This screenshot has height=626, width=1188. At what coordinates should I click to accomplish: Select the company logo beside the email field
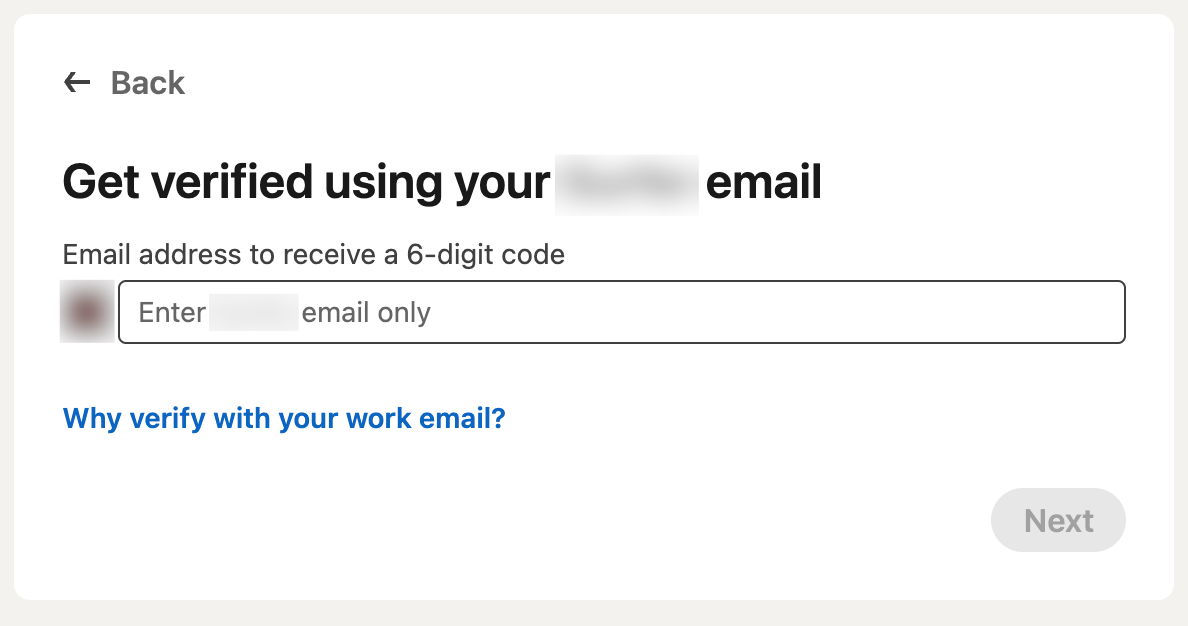coord(87,312)
